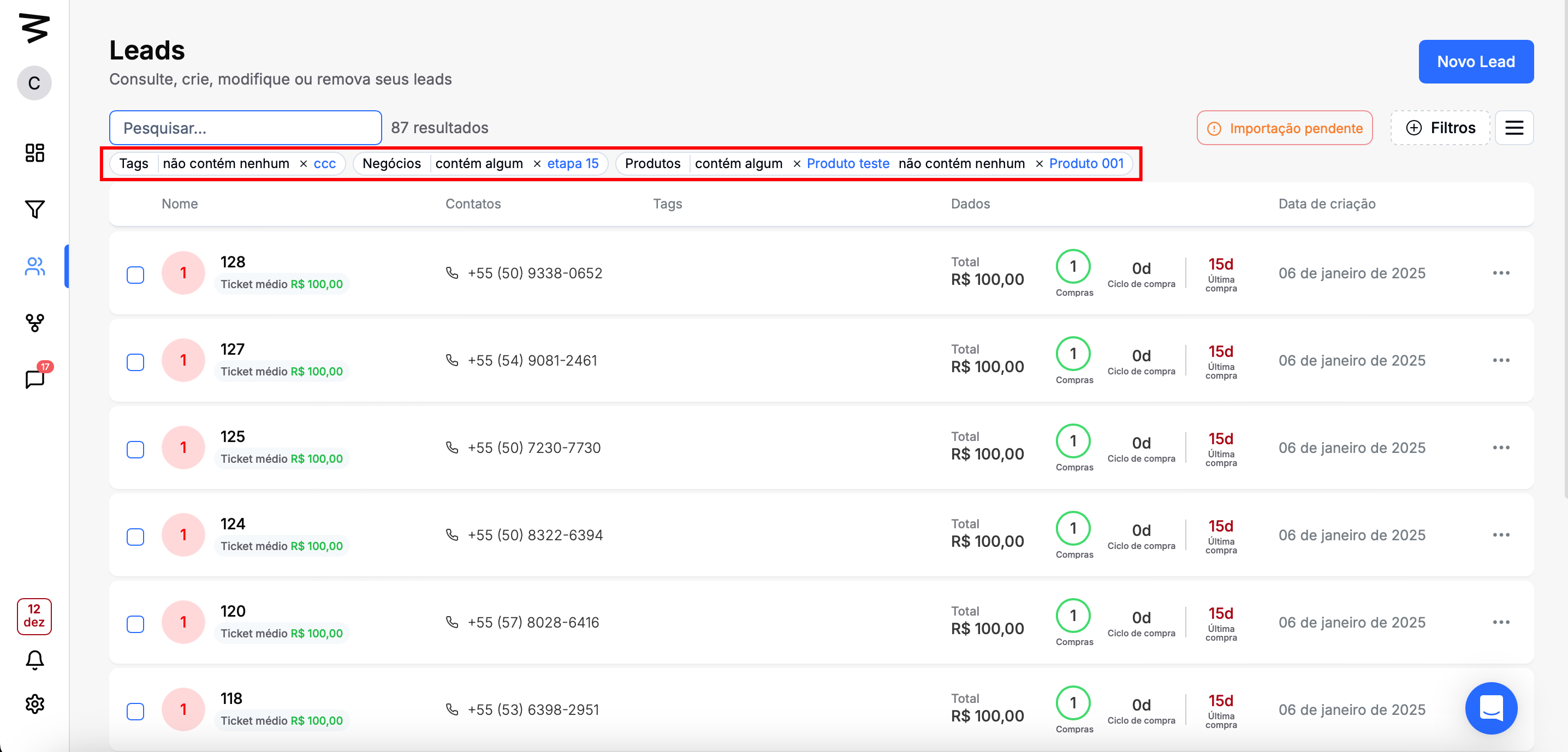Open the funnel icon in sidebar
Image resolution: width=1568 pixels, height=752 pixels.
tap(35, 210)
